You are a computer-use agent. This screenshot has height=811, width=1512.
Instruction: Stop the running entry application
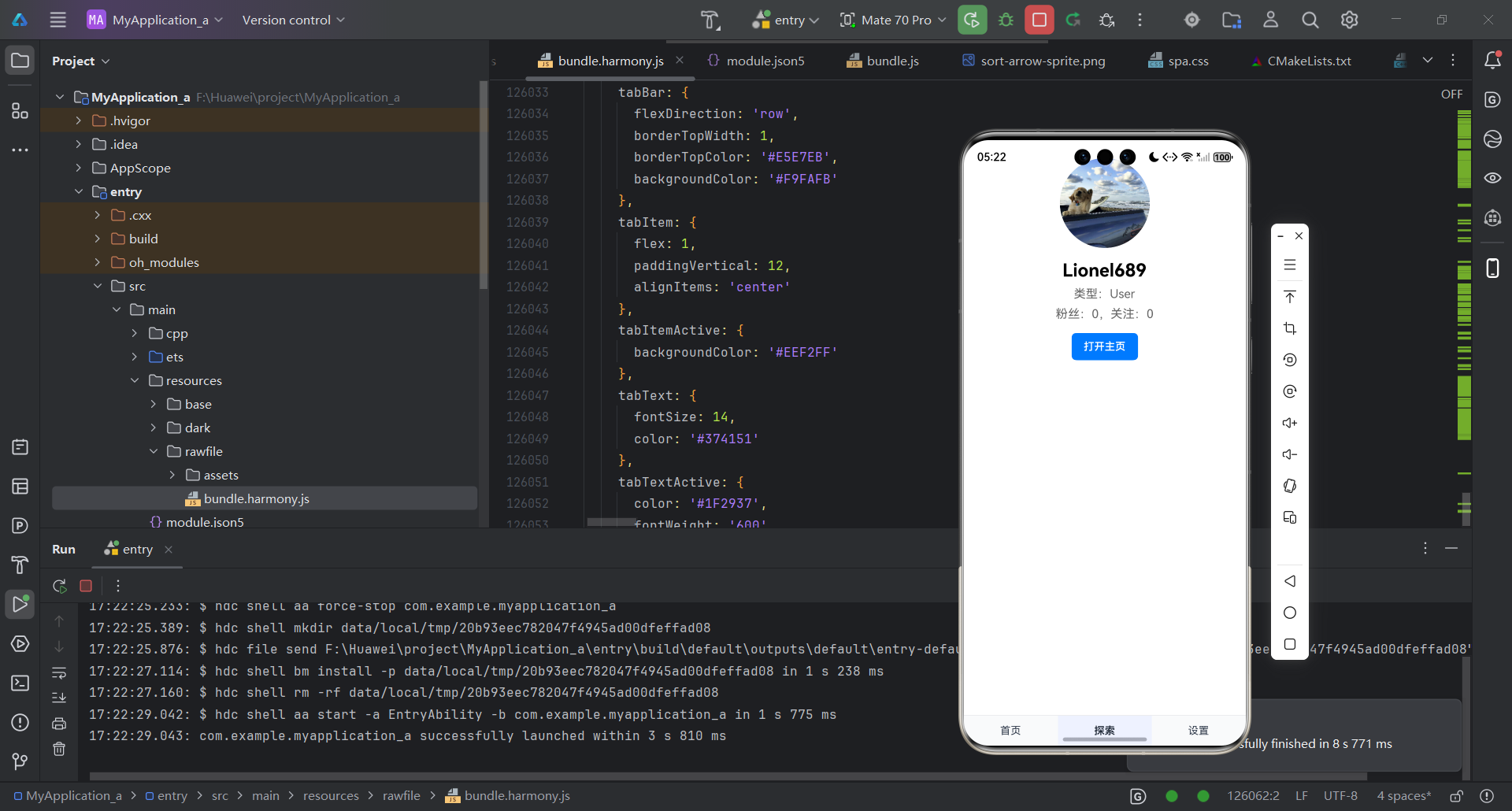[x=1038, y=20]
